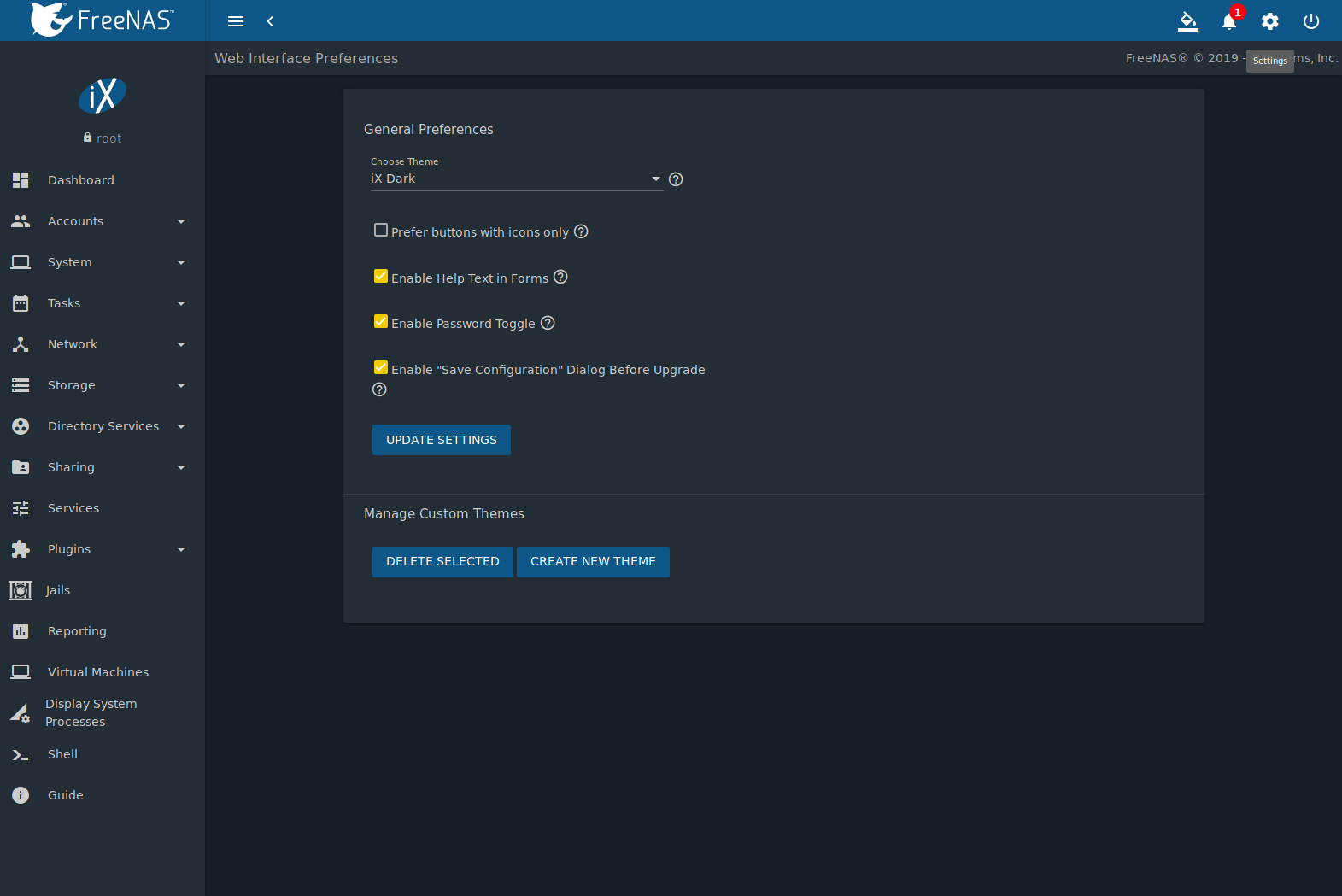
Task: Check Prefer buttons with icons only
Action: pyautogui.click(x=381, y=230)
